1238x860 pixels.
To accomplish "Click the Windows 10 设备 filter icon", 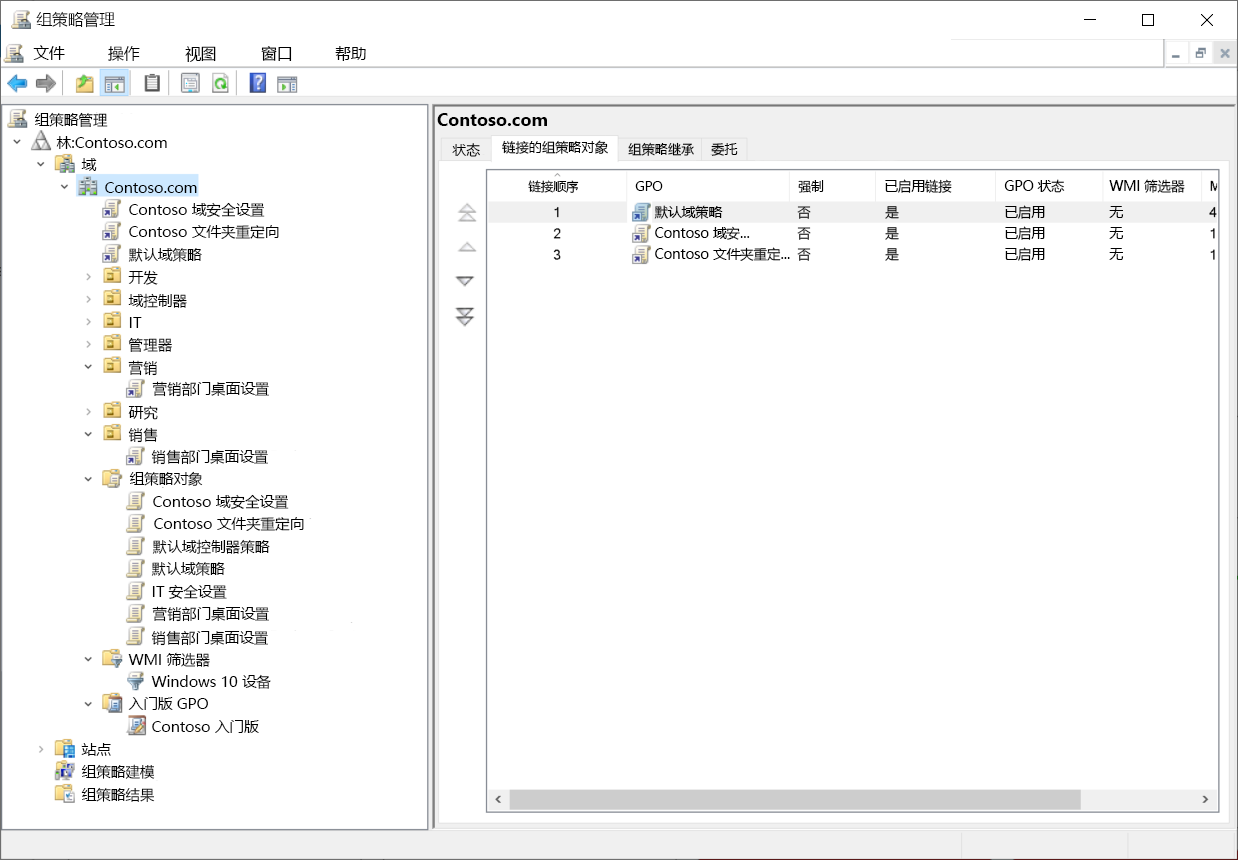I will 136,682.
